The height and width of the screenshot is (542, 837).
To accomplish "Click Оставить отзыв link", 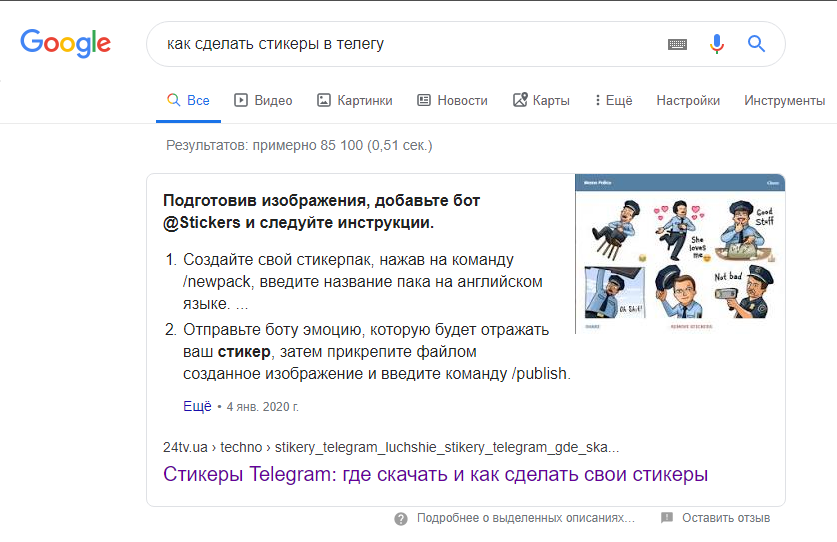I will tap(726, 518).
